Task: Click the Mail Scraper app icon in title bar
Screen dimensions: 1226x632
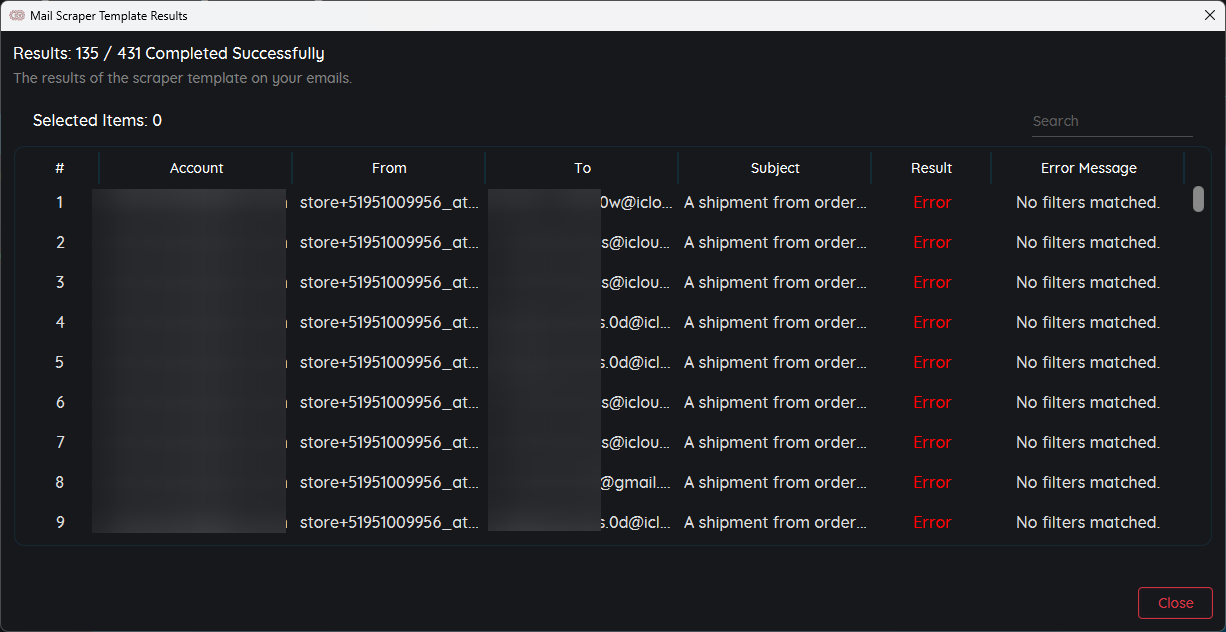Action: click(17, 15)
